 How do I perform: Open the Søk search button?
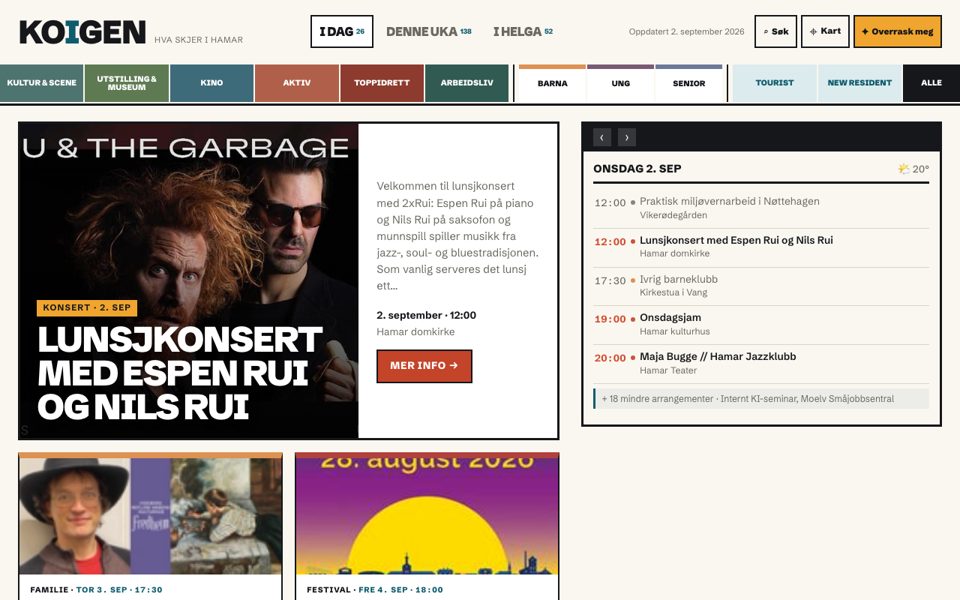(x=776, y=31)
